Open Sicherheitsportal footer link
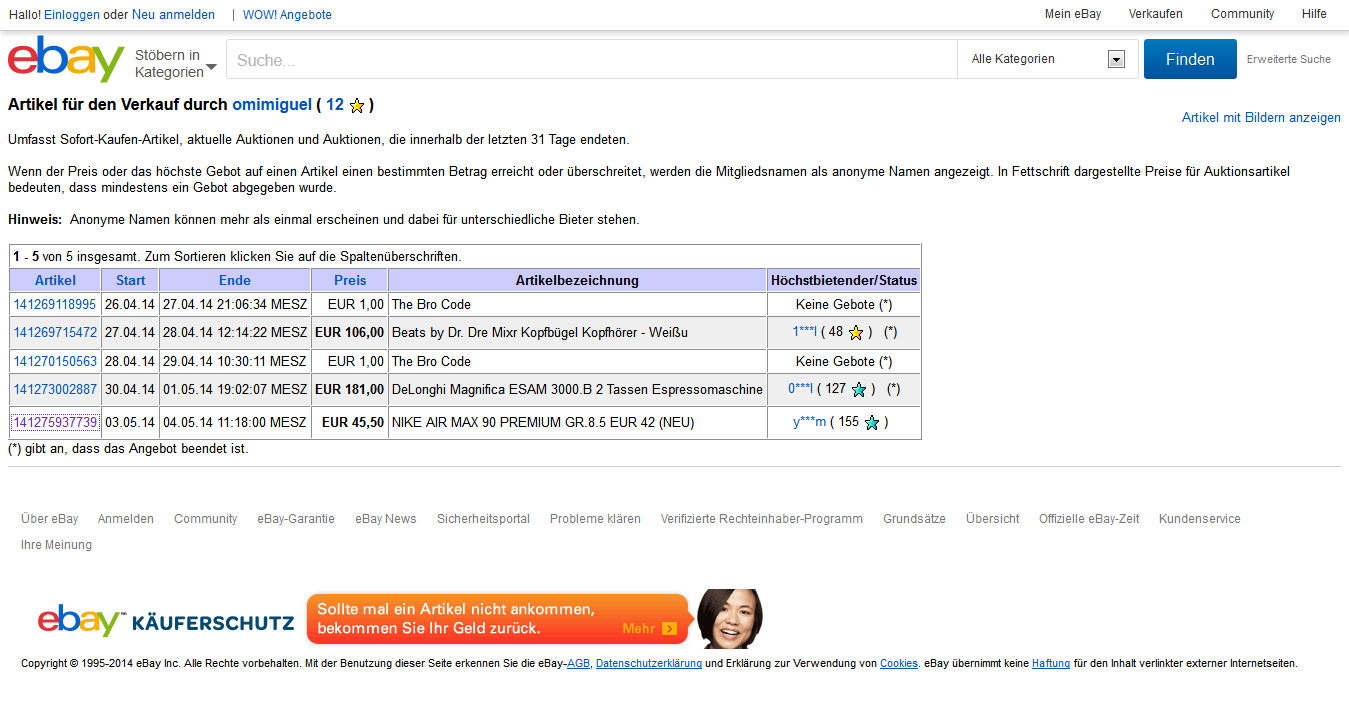 [x=483, y=519]
